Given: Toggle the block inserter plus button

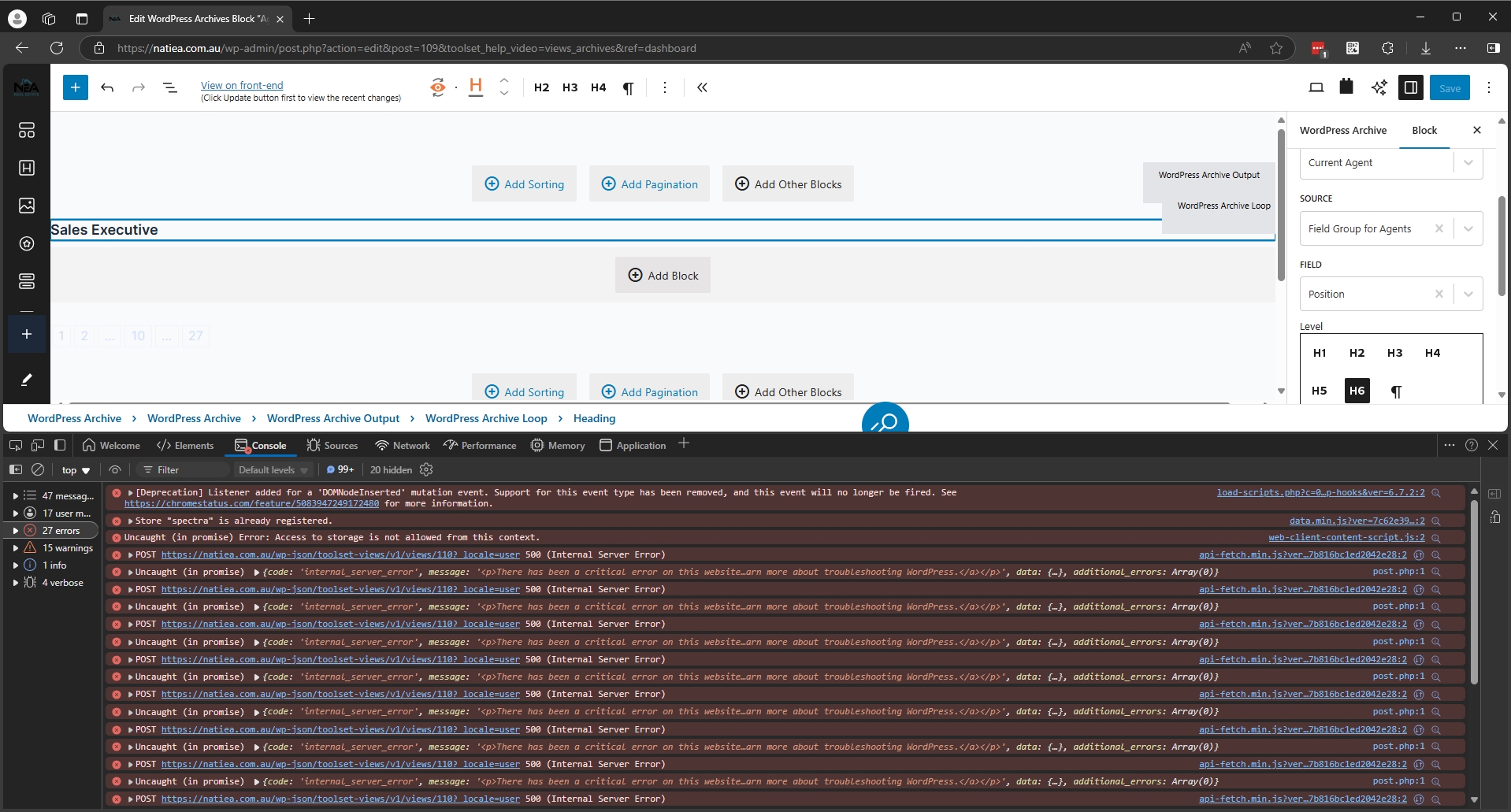Looking at the screenshot, I should (x=76, y=87).
